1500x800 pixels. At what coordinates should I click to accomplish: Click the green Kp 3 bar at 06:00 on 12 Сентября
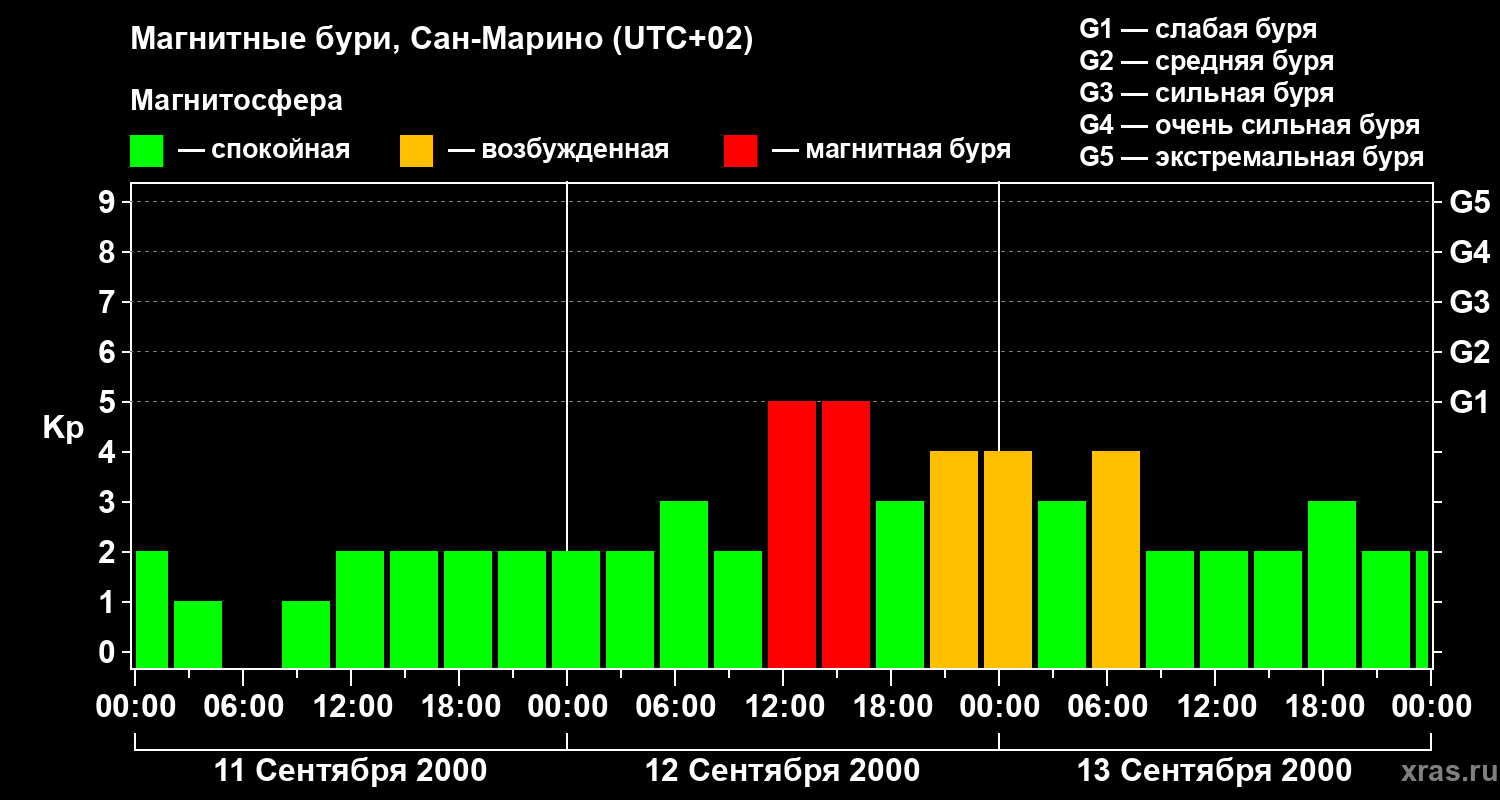pyautogui.click(x=684, y=585)
